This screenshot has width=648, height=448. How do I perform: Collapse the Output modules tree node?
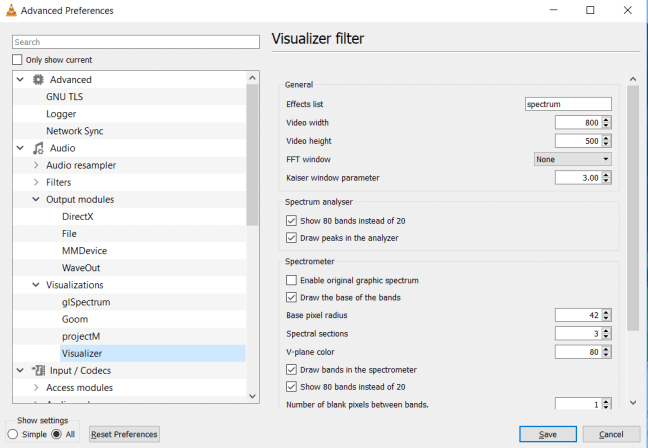(36, 199)
